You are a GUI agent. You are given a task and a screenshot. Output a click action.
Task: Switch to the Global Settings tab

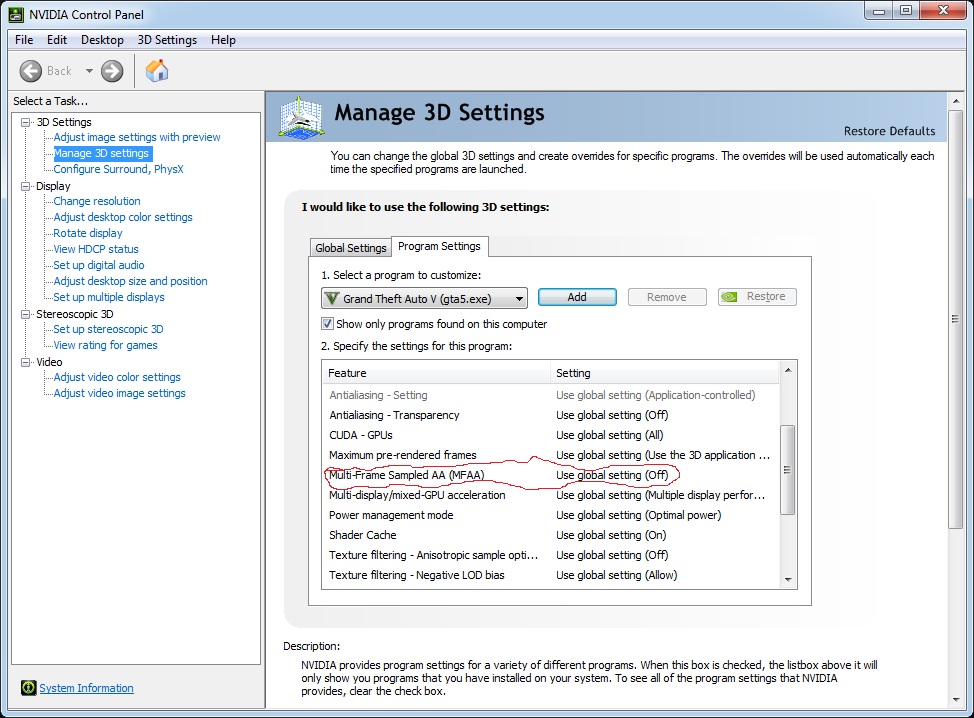point(350,248)
